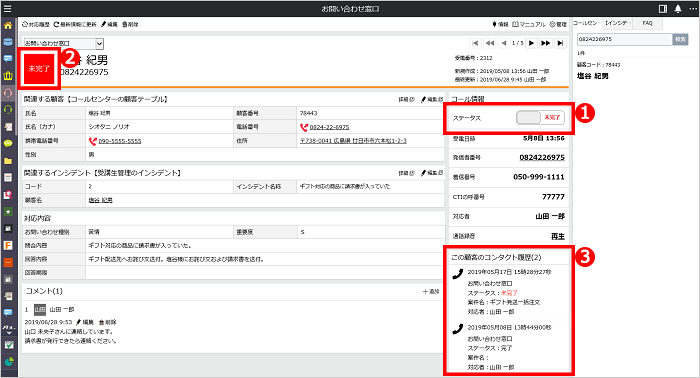The image size is (700, 378).
Task: Jump to the last record
Action: coord(560,43)
